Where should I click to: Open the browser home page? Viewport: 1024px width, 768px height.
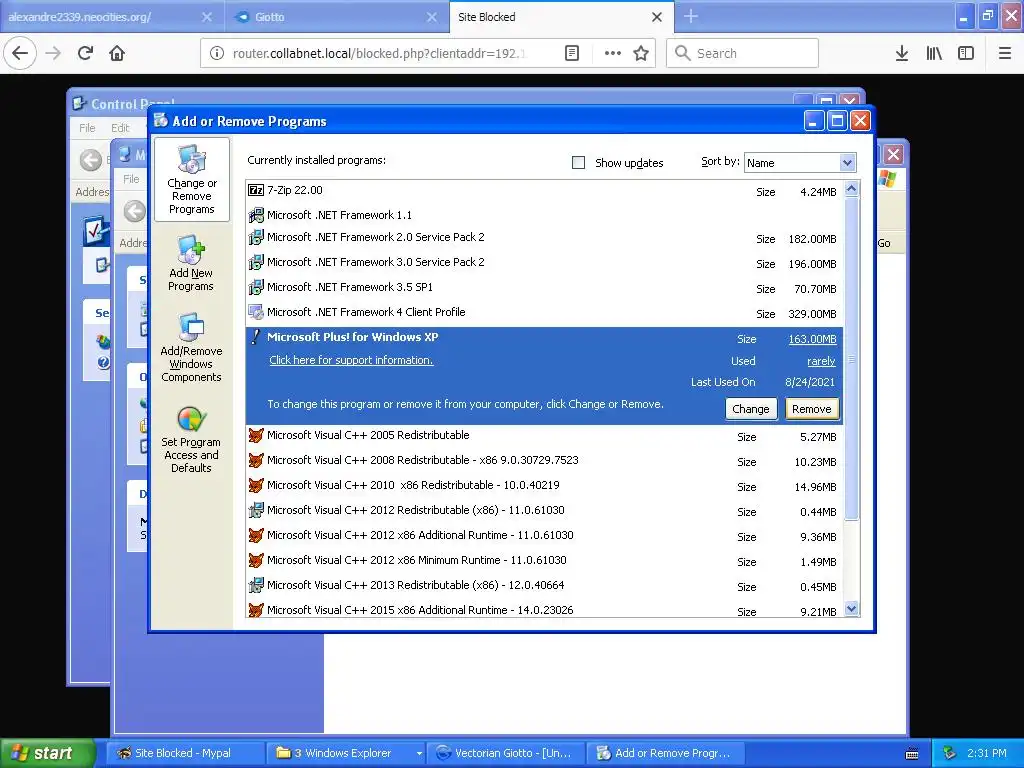point(117,53)
